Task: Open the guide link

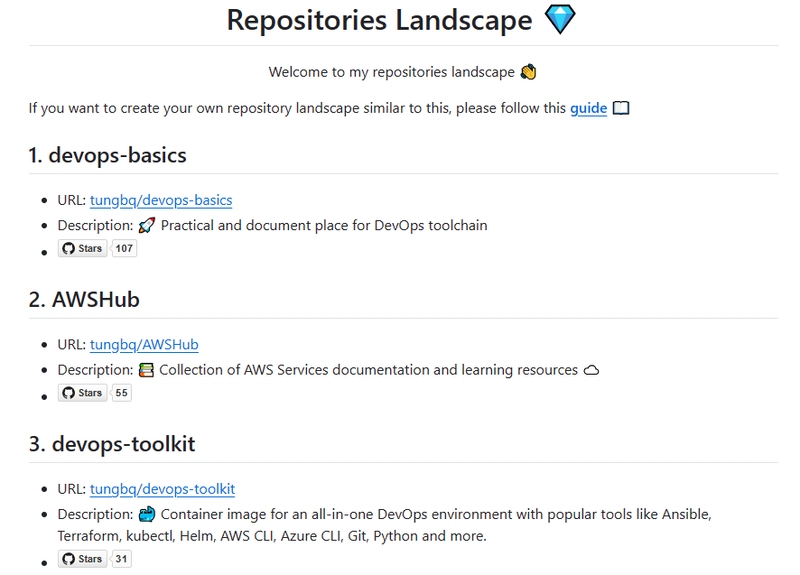Action: tap(588, 108)
